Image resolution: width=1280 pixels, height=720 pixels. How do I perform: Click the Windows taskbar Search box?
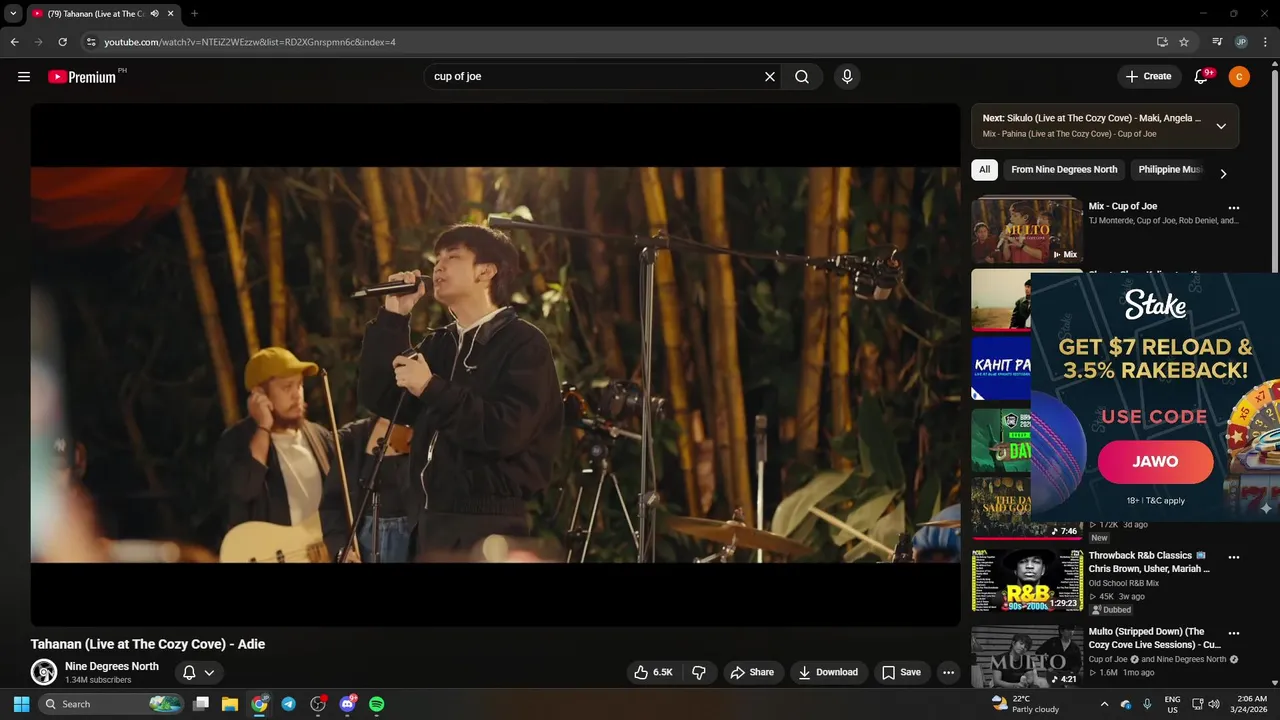(x=112, y=704)
